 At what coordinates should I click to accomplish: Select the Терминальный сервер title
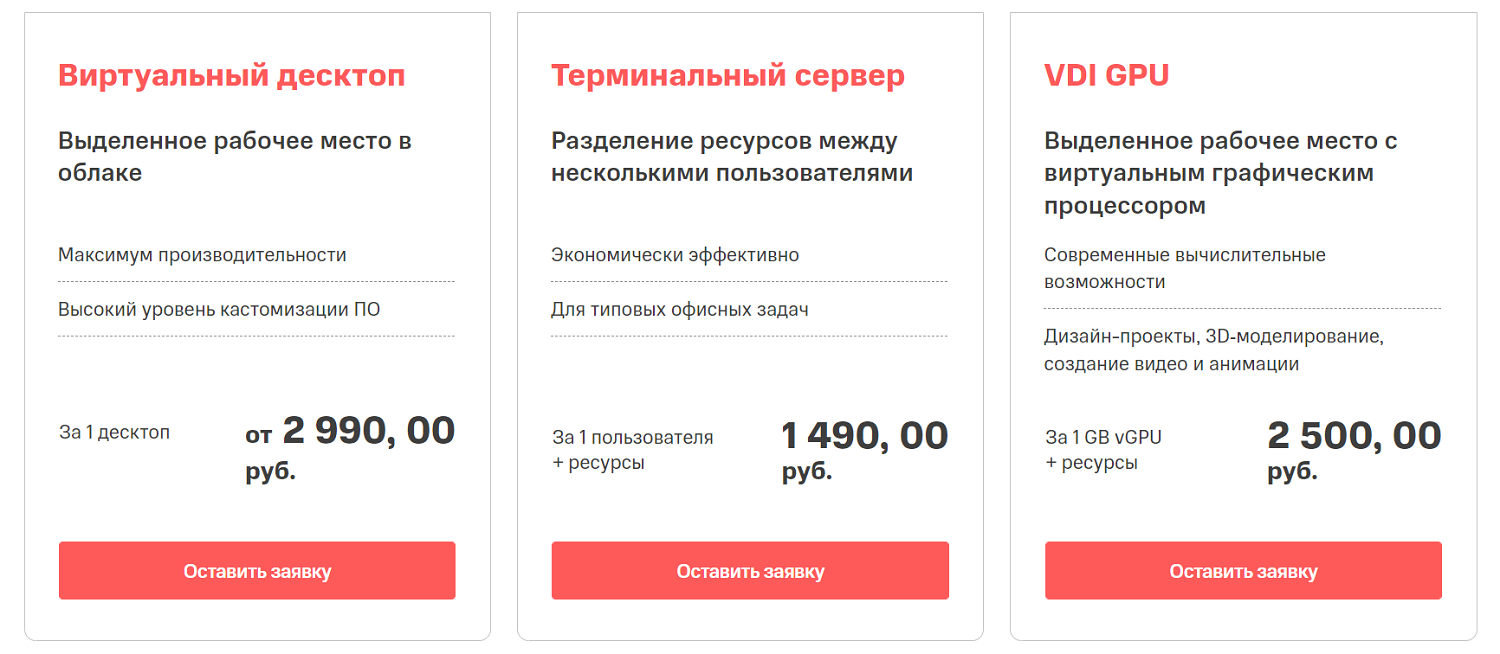pos(728,76)
